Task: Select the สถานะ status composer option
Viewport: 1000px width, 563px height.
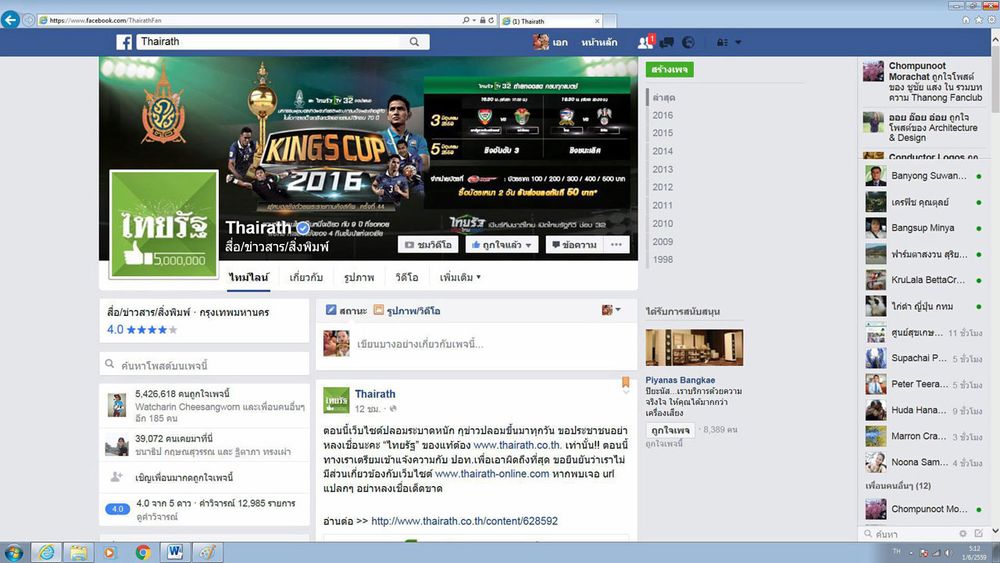Action: pos(346,311)
